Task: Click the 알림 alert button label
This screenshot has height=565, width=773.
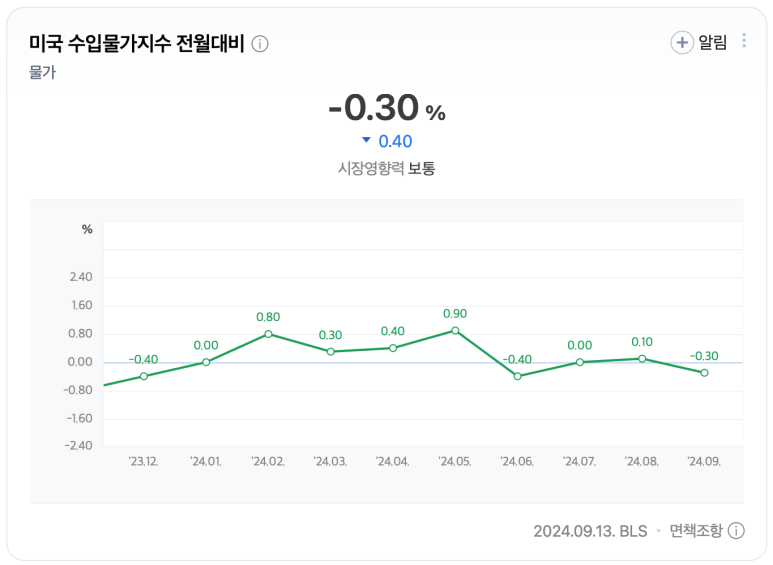Action: (713, 42)
